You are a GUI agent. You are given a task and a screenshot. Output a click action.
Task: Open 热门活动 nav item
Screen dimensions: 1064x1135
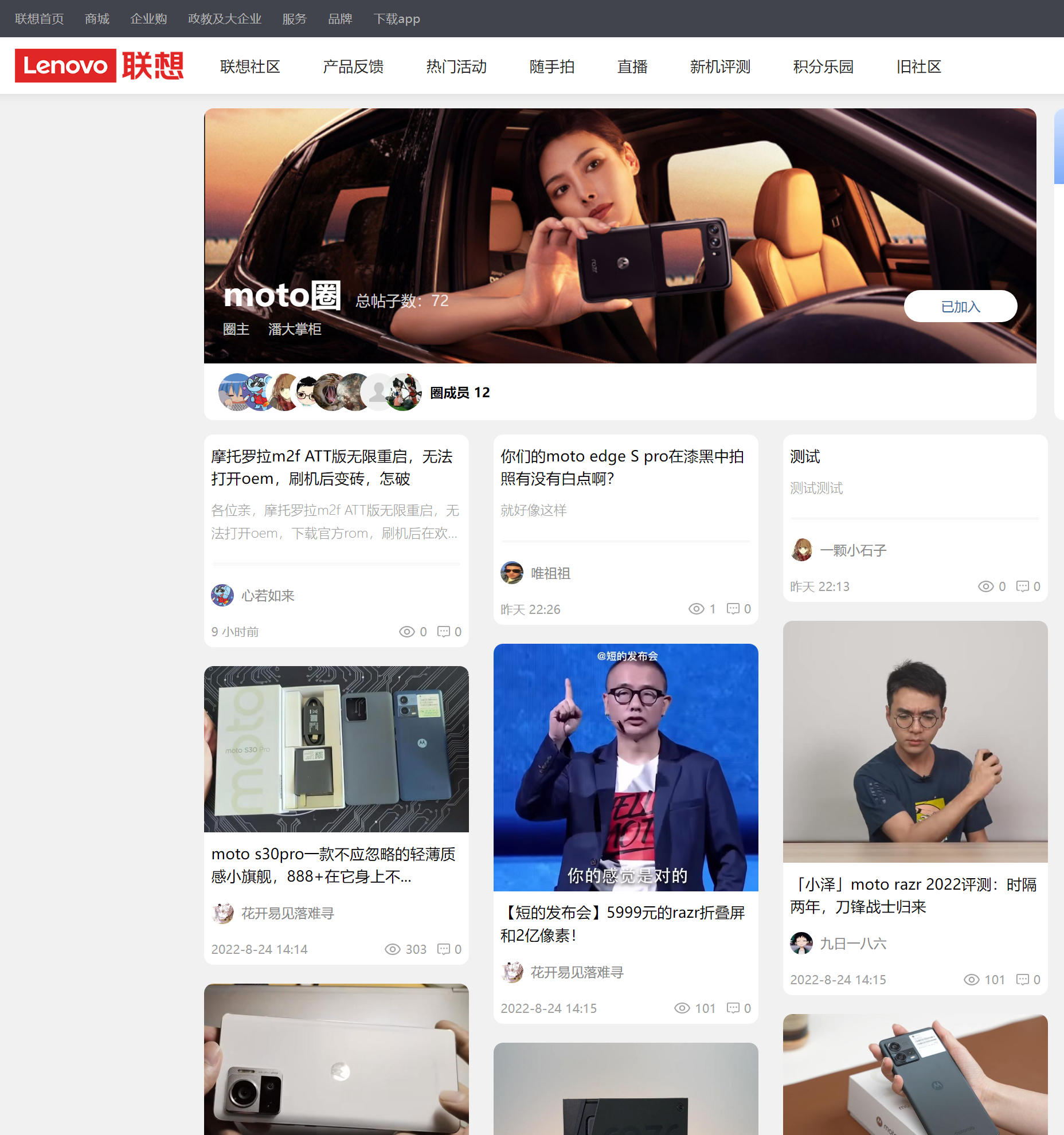click(x=456, y=66)
